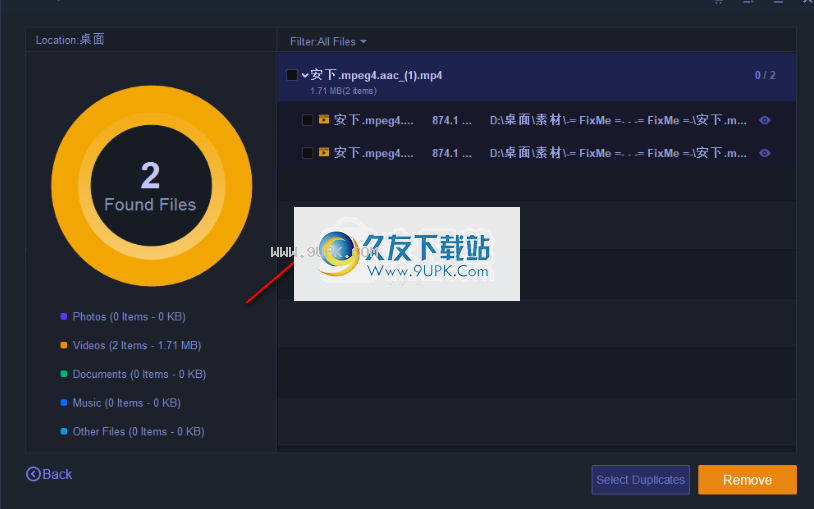Click the 874.1 size in upper row
Viewport: 814px width, 509px height.
point(452,120)
